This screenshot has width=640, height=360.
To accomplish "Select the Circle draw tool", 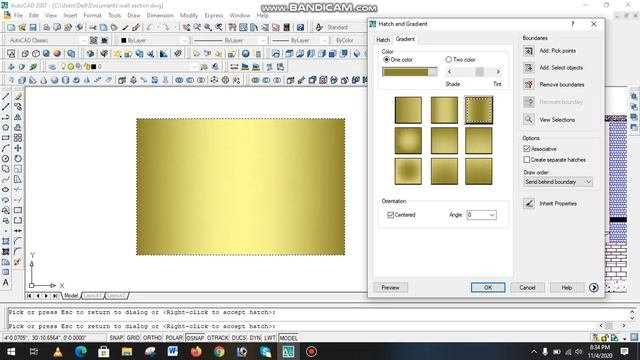I will tap(6, 158).
